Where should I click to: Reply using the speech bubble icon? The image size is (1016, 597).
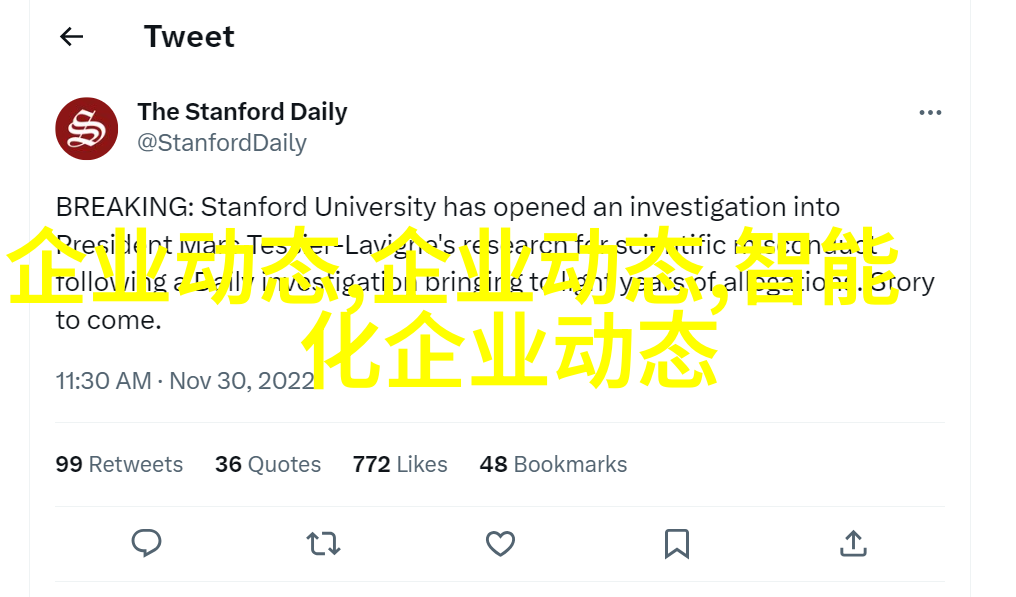pos(146,543)
